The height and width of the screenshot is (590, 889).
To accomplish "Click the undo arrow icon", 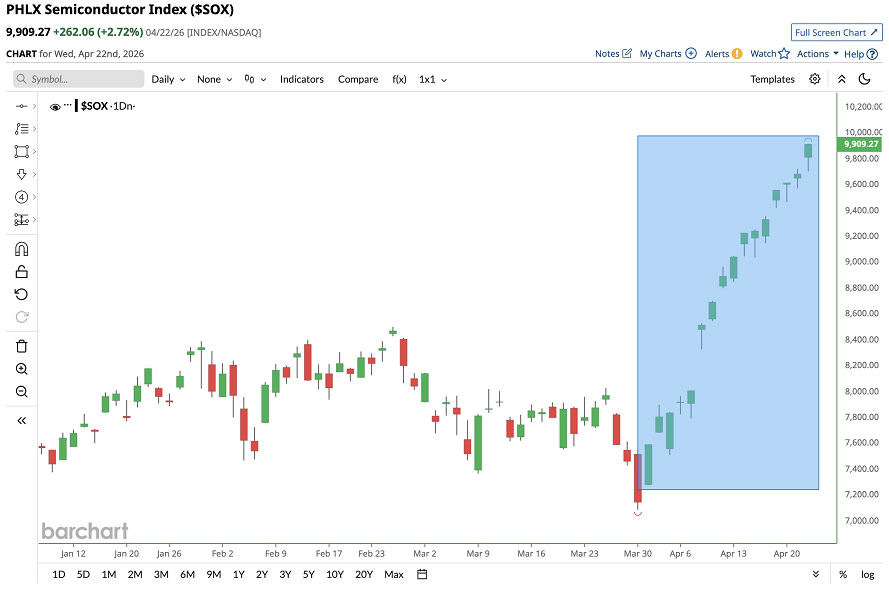I will 22,294.
